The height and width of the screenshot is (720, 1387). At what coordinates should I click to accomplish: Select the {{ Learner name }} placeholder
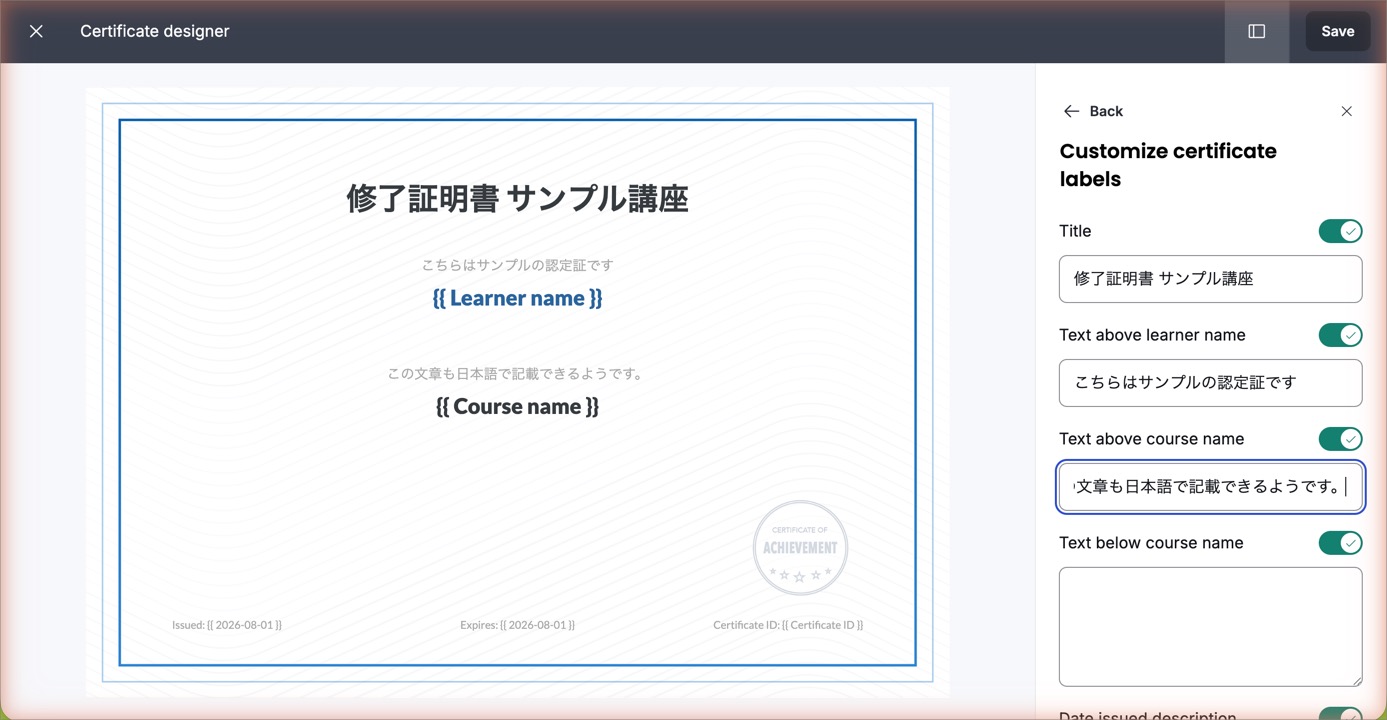517,298
